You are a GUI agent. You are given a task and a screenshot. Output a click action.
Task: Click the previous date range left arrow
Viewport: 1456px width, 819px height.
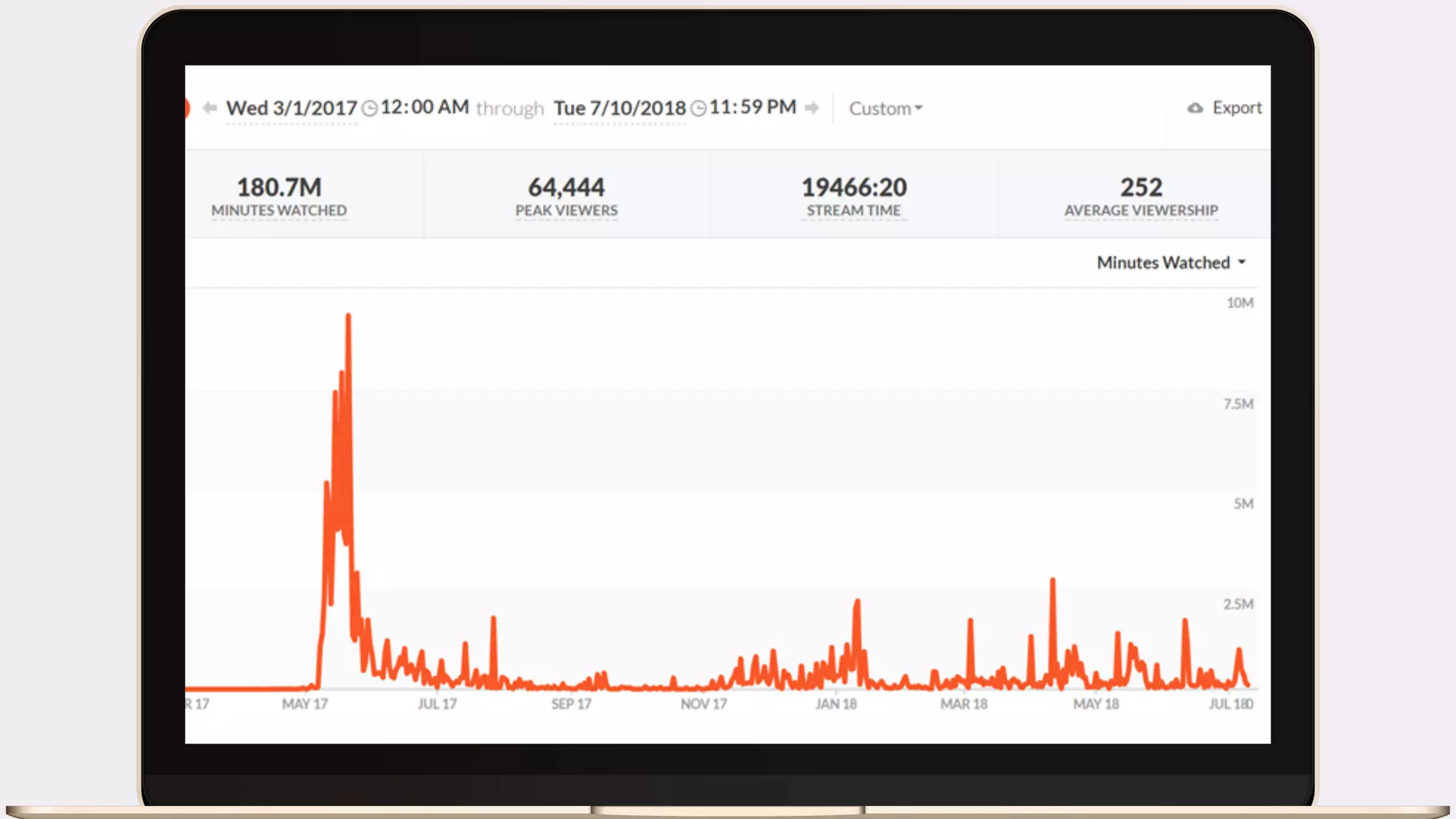[209, 108]
